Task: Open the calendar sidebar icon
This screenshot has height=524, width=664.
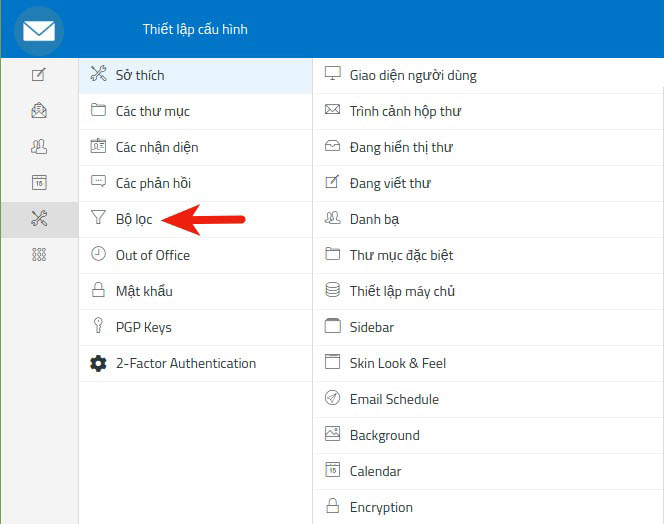Action: click(x=39, y=183)
